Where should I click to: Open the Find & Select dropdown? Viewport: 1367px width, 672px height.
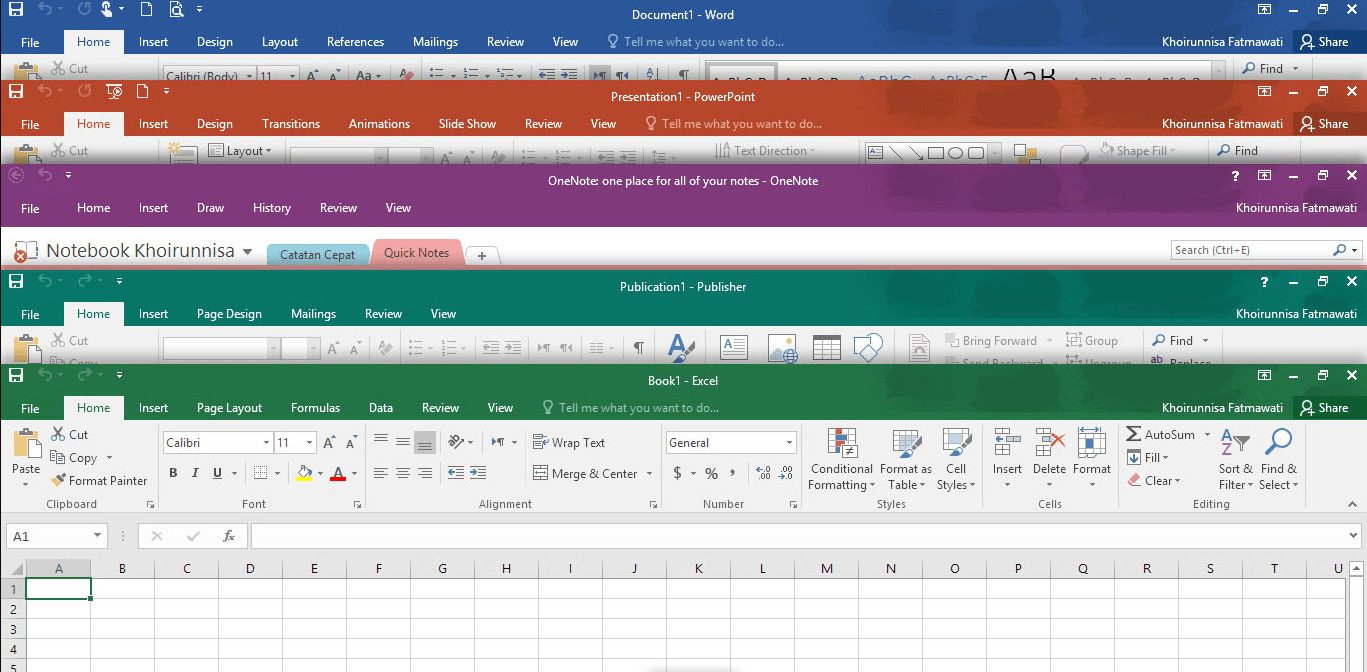[1279, 459]
